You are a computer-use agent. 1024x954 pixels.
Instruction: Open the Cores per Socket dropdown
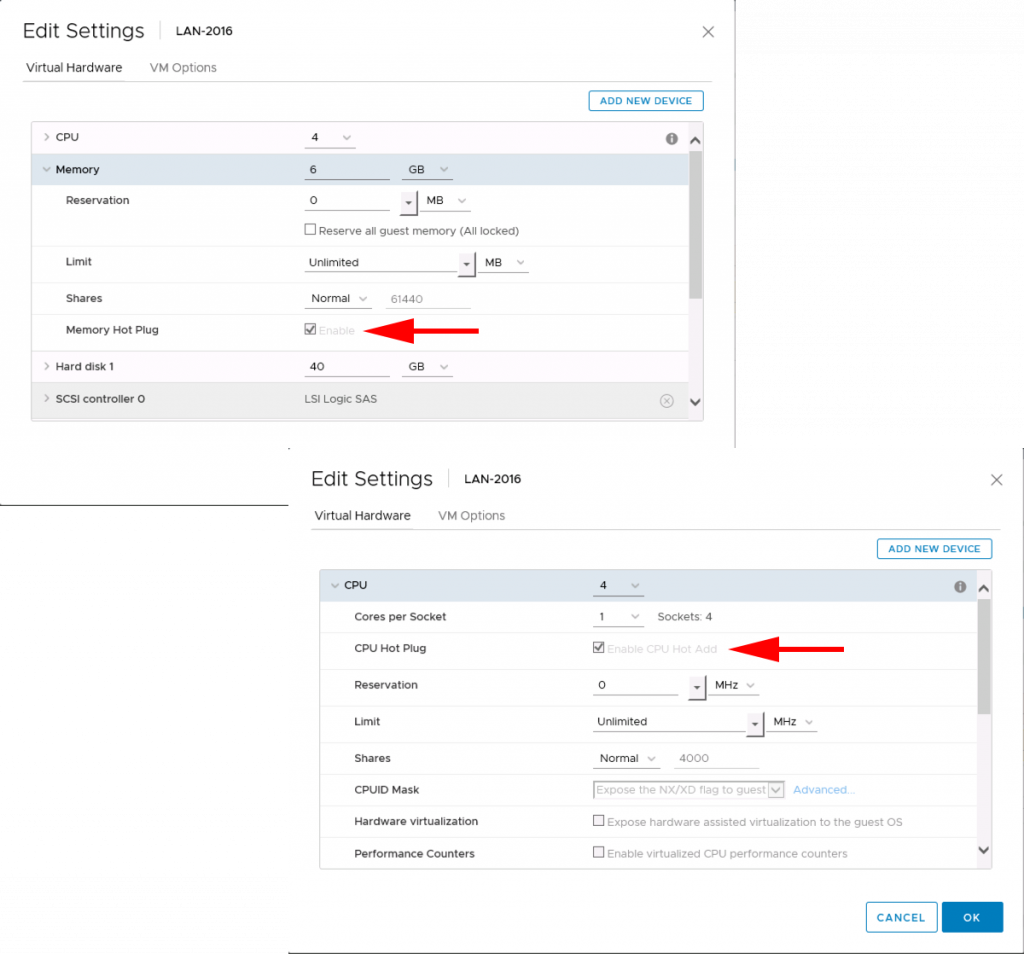633,617
